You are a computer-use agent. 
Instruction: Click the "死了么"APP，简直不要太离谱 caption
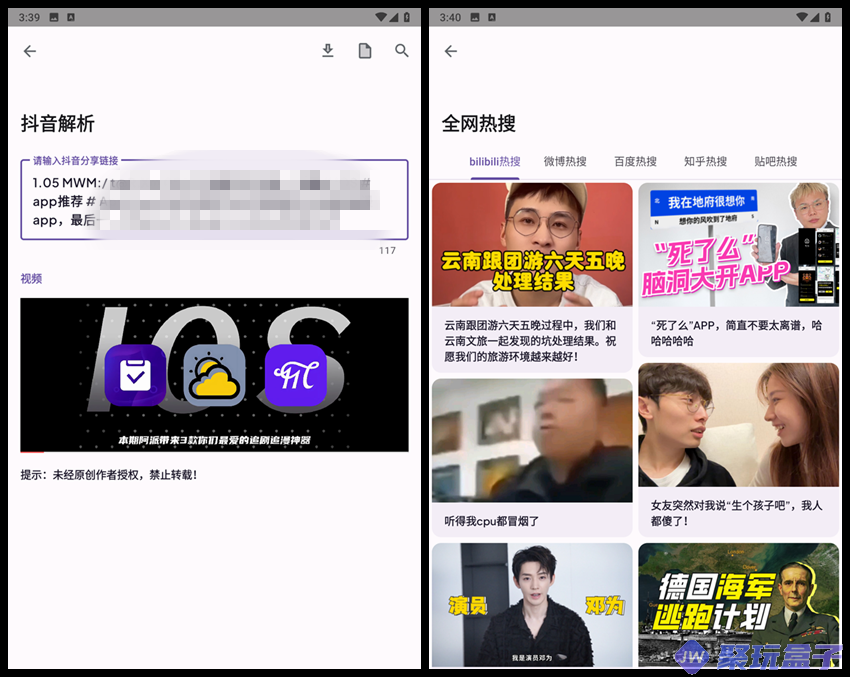click(736, 333)
